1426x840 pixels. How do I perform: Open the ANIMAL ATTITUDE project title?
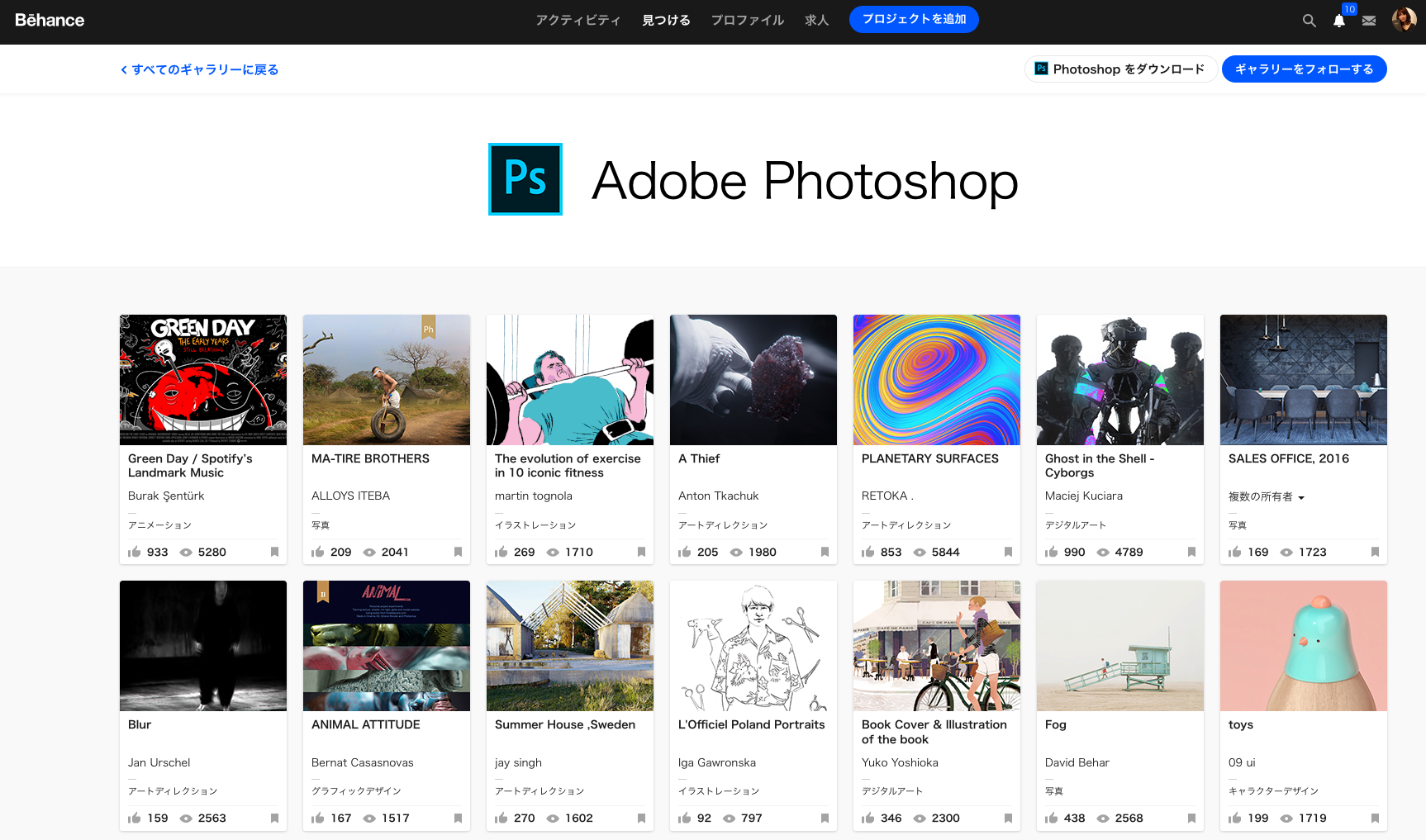click(x=366, y=724)
